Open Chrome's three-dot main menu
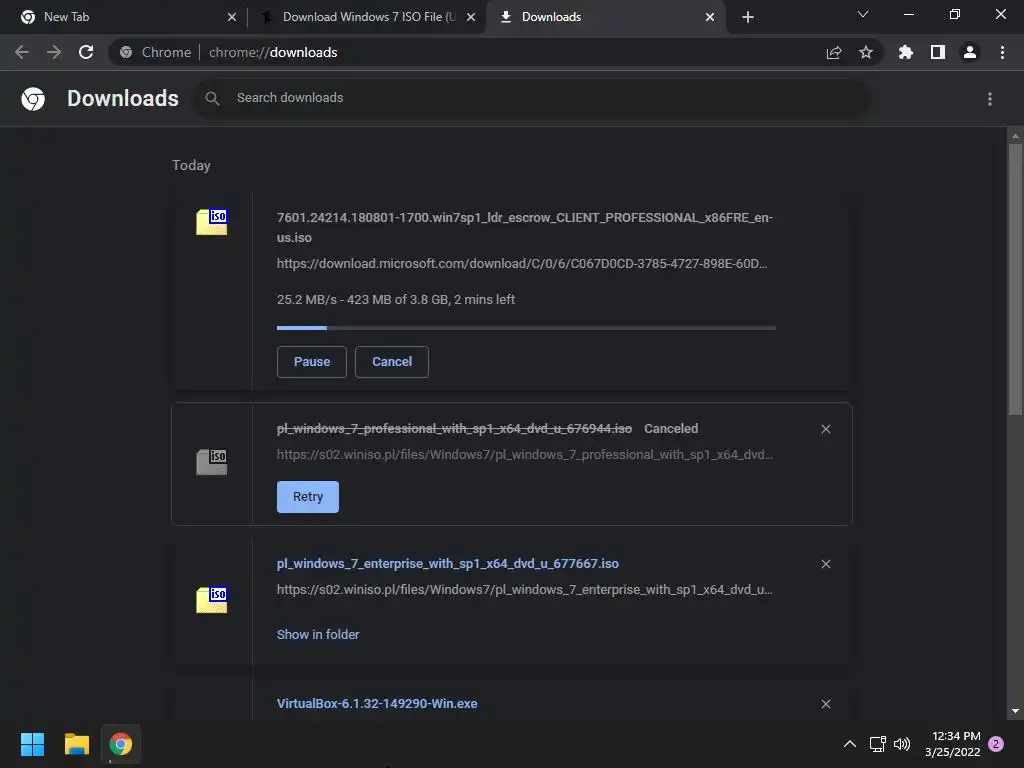 (1002, 52)
